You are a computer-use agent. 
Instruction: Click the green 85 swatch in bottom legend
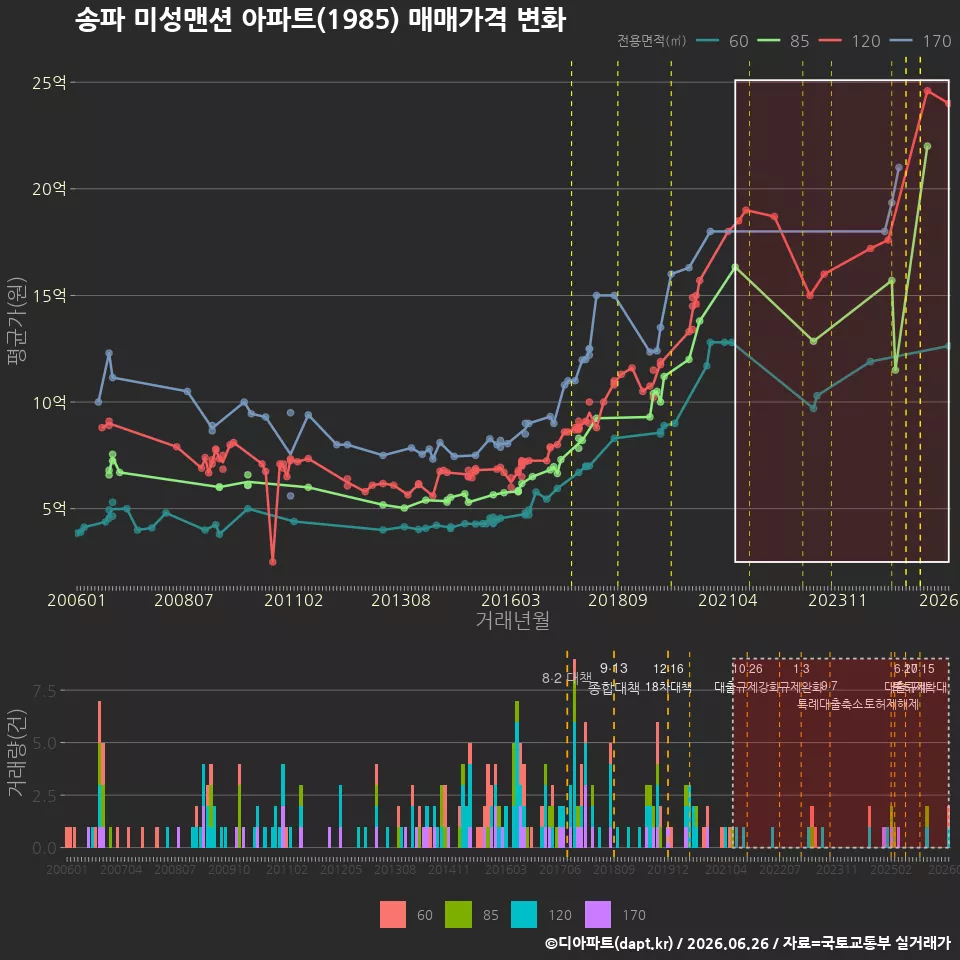pos(459,915)
